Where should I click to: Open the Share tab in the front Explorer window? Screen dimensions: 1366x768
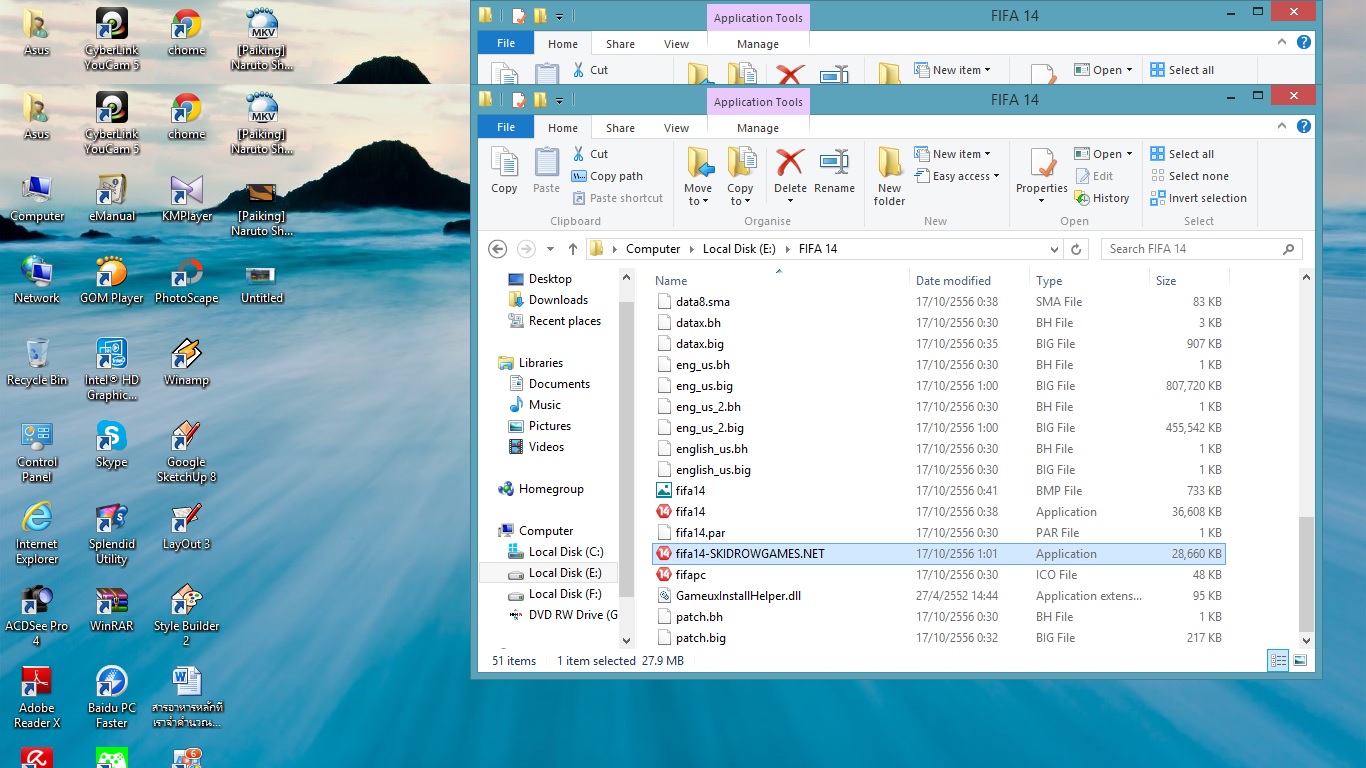pos(620,128)
